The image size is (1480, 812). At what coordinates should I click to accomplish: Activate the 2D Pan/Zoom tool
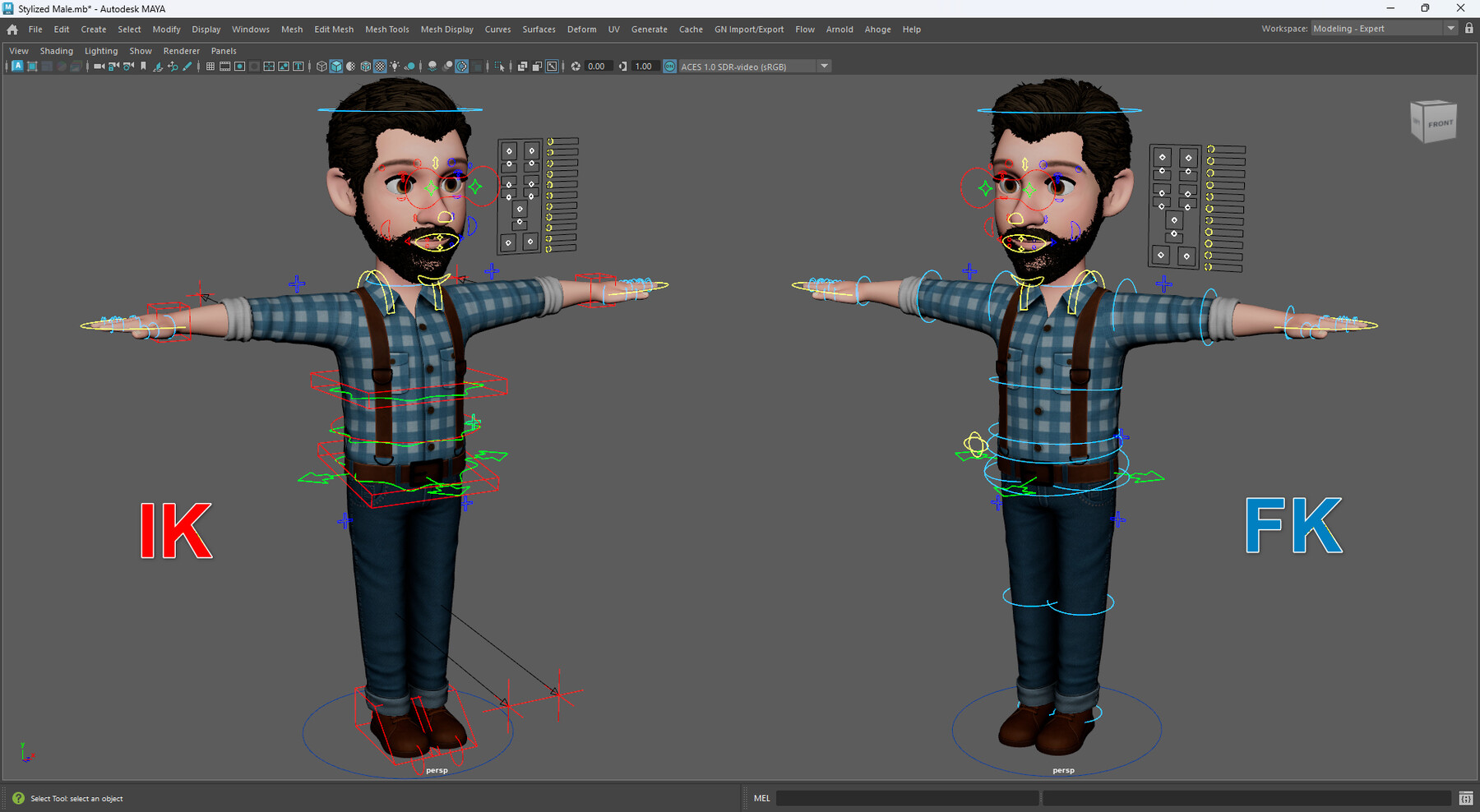pos(173,67)
